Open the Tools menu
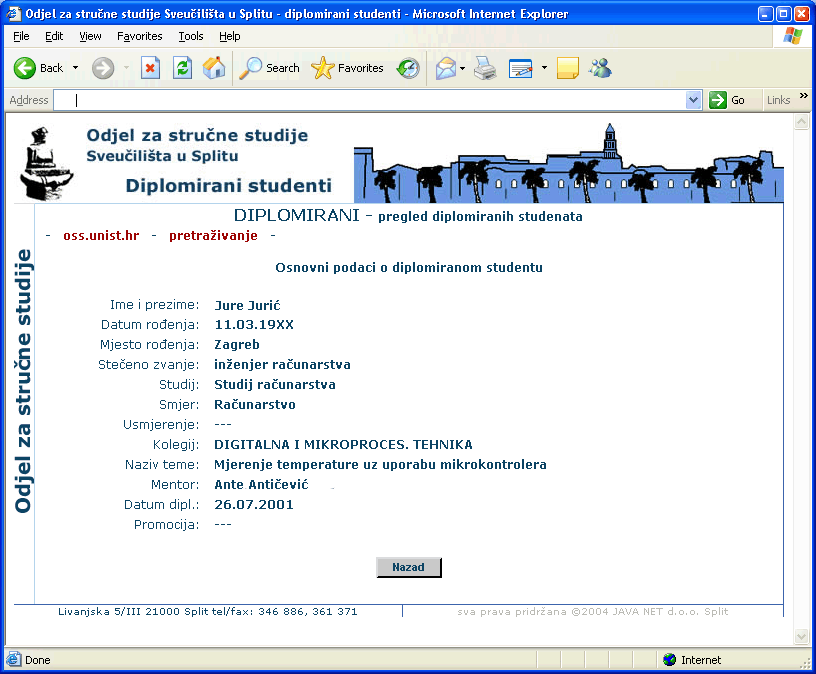Viewport: 816px width, 674px height. [190, 36]
